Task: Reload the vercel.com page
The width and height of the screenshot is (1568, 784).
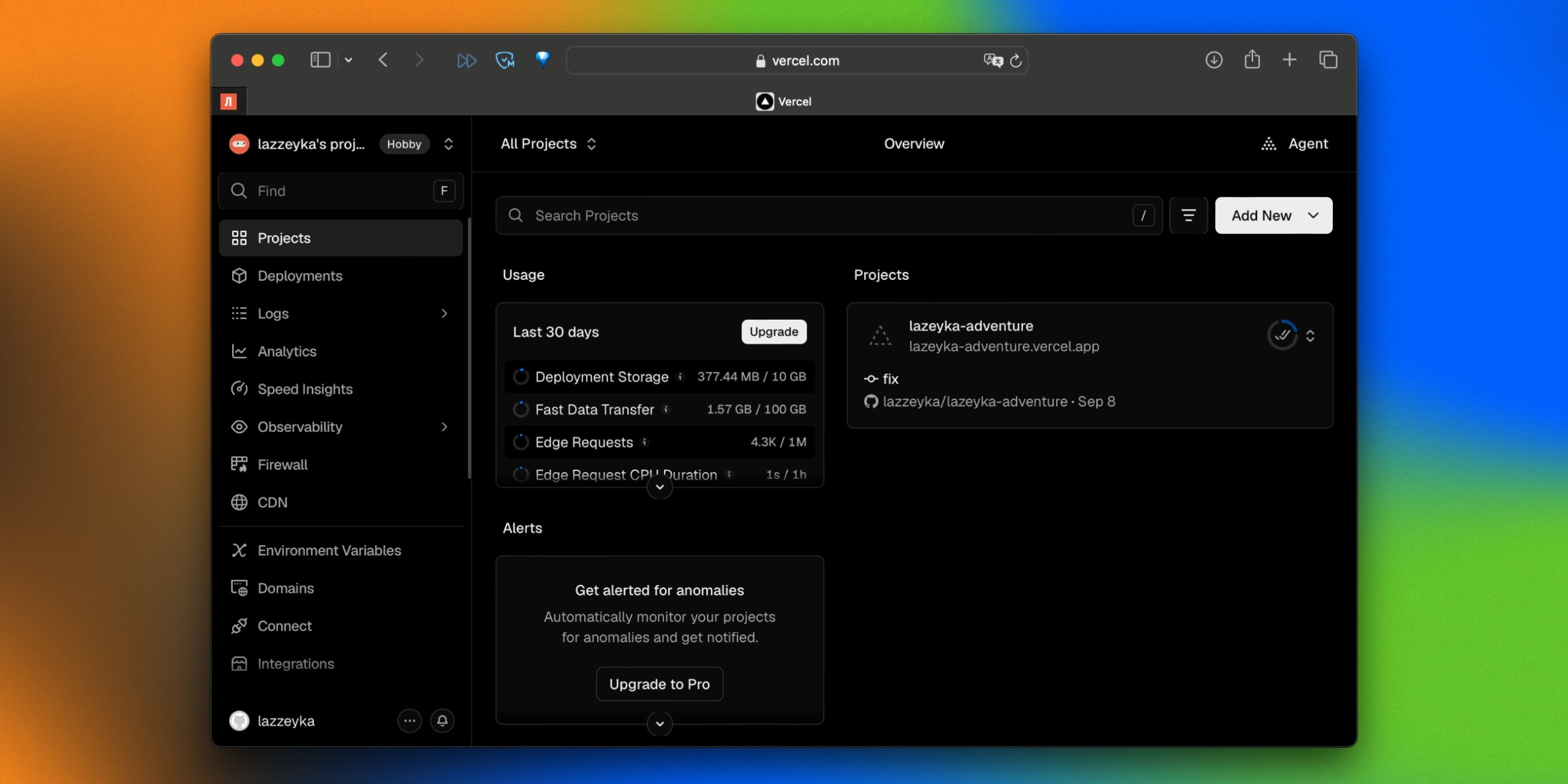Action: click(x=1016, y=60)
